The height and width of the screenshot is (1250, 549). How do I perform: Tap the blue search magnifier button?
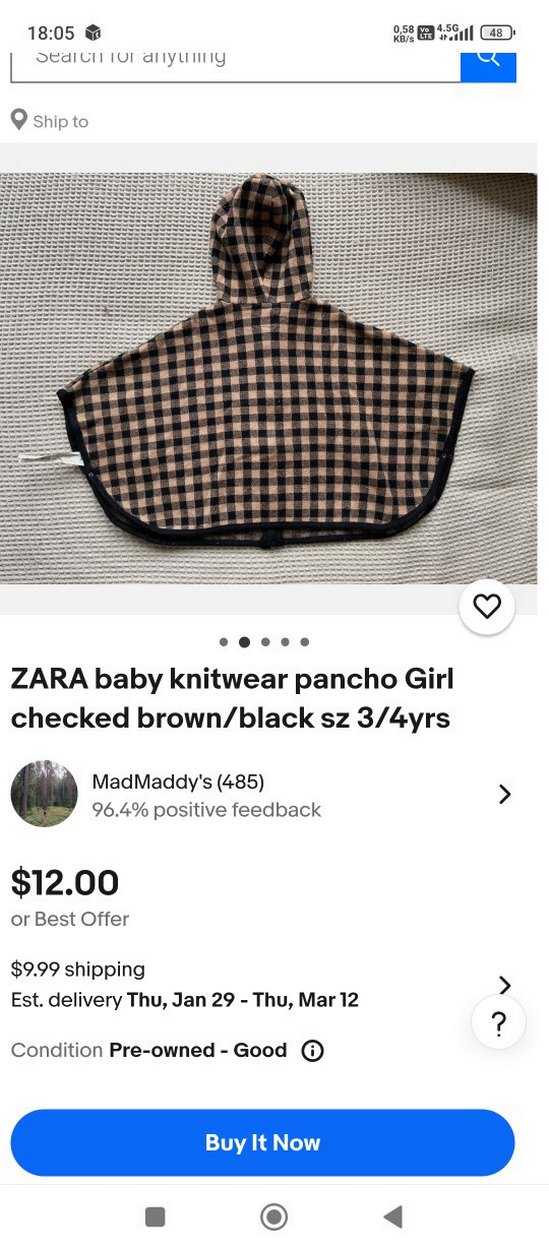tap(488, 62)
